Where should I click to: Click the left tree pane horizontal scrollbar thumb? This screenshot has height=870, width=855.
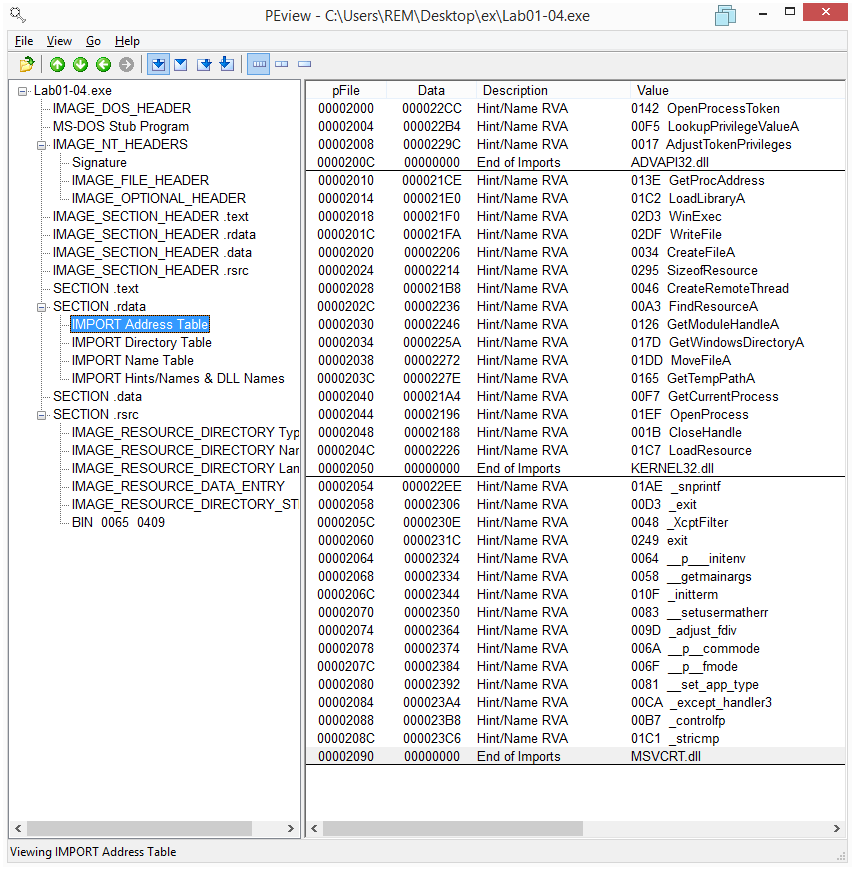pyautogui.click(x=139, y=828)
